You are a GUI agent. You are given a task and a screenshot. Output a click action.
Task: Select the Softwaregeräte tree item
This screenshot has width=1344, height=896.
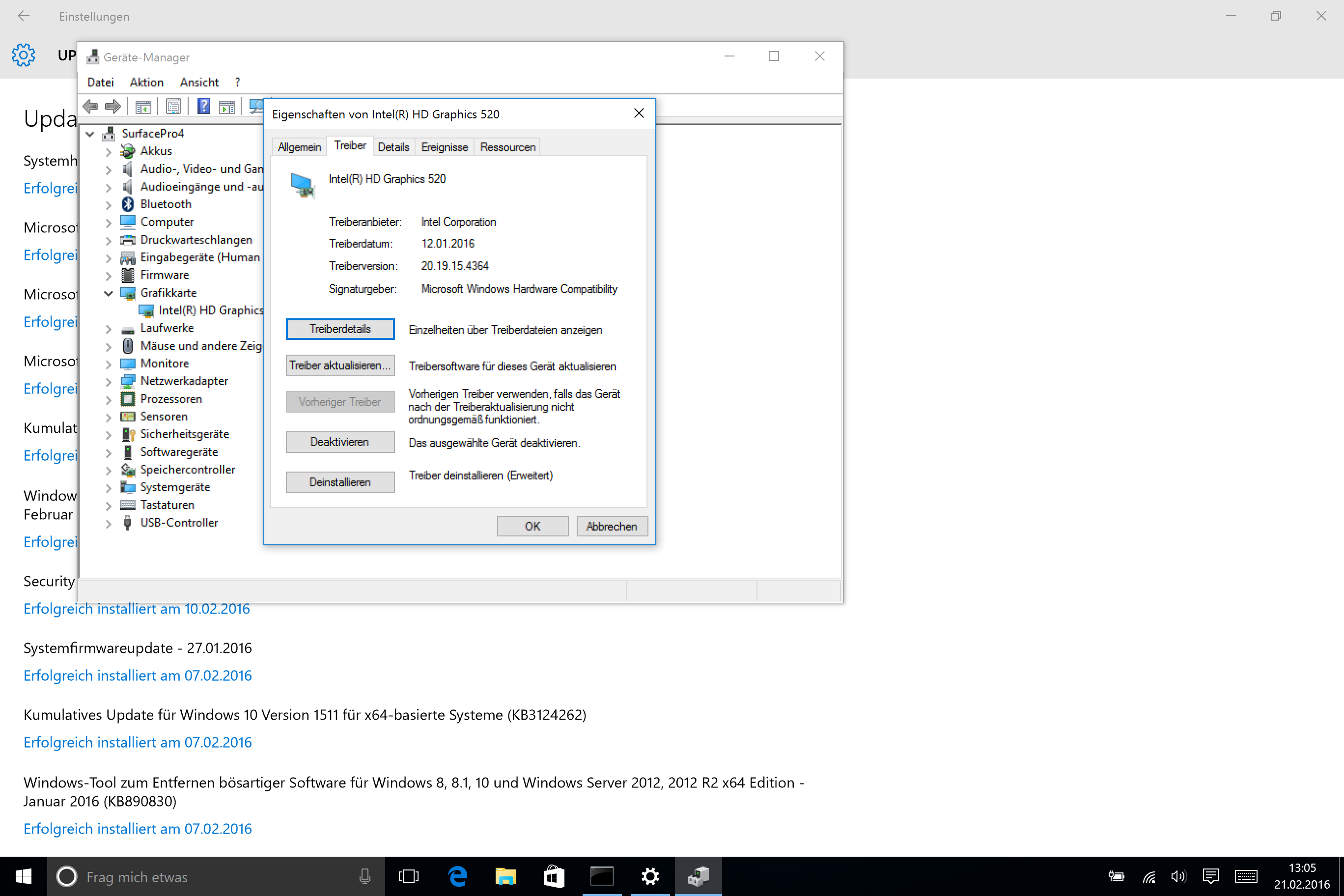(x=179, y=452)
